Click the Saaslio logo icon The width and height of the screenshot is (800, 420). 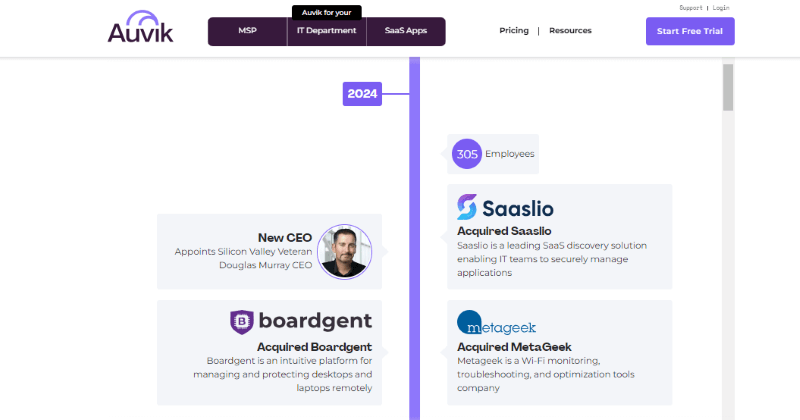tap(467, 207)
